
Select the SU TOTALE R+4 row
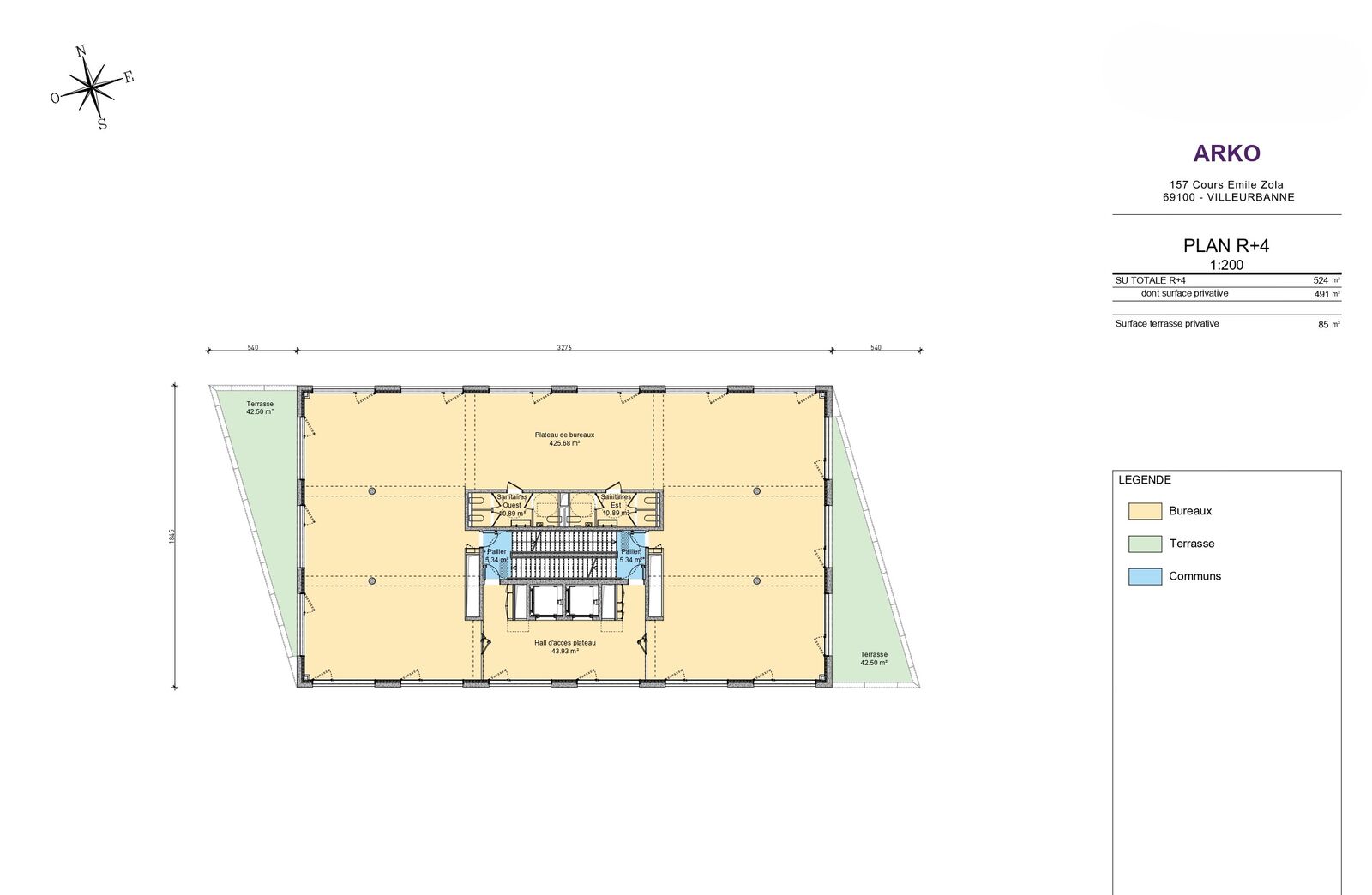click(x=1226, y=280)
